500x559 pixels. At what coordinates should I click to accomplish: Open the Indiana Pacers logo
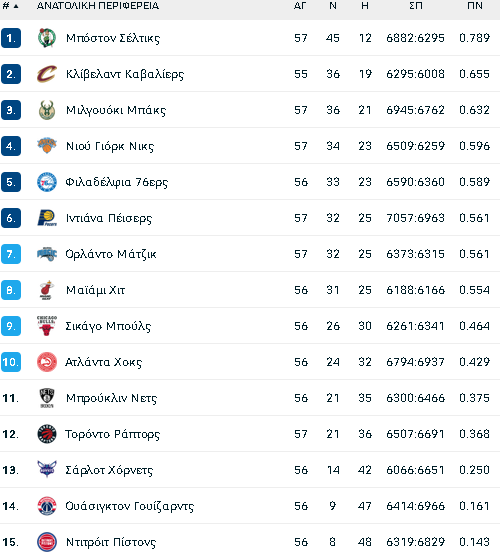tap(47, 218)
